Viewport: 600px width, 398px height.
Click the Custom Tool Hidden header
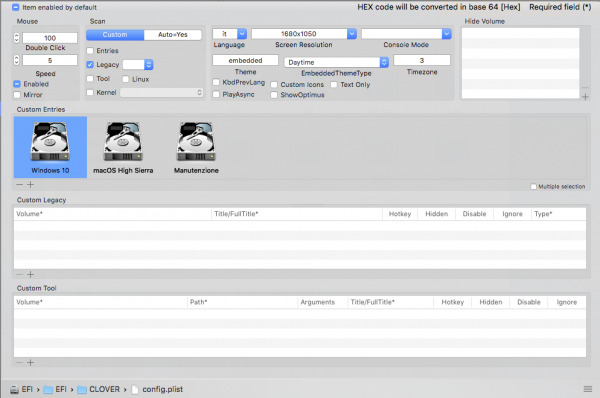pos(491,302)
